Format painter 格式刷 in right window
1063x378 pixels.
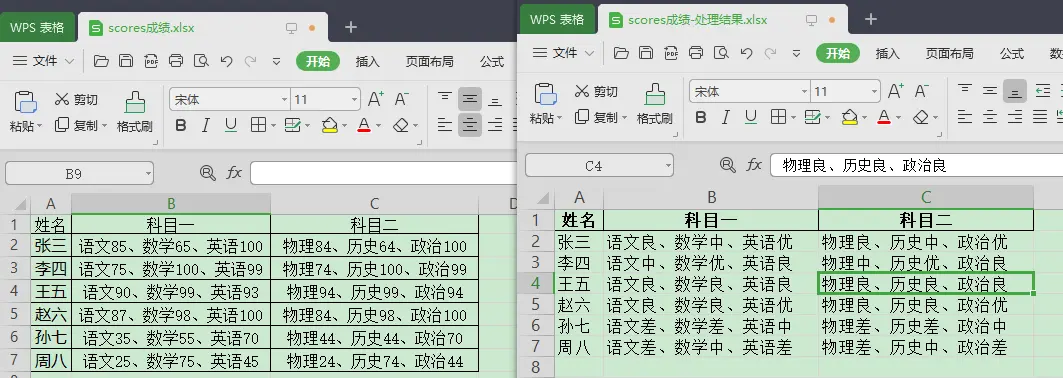coord(655,104)
